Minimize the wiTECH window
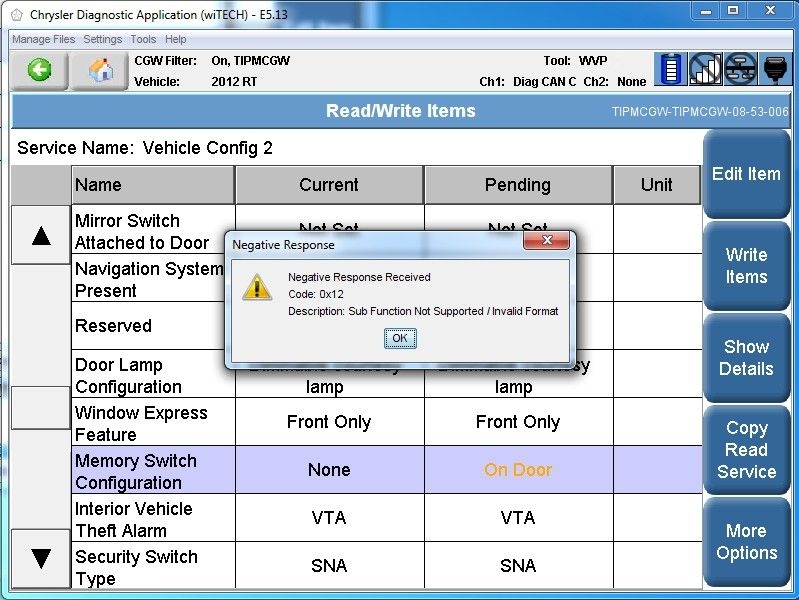The height and width of the screenshot is (600, 799). 706,11
